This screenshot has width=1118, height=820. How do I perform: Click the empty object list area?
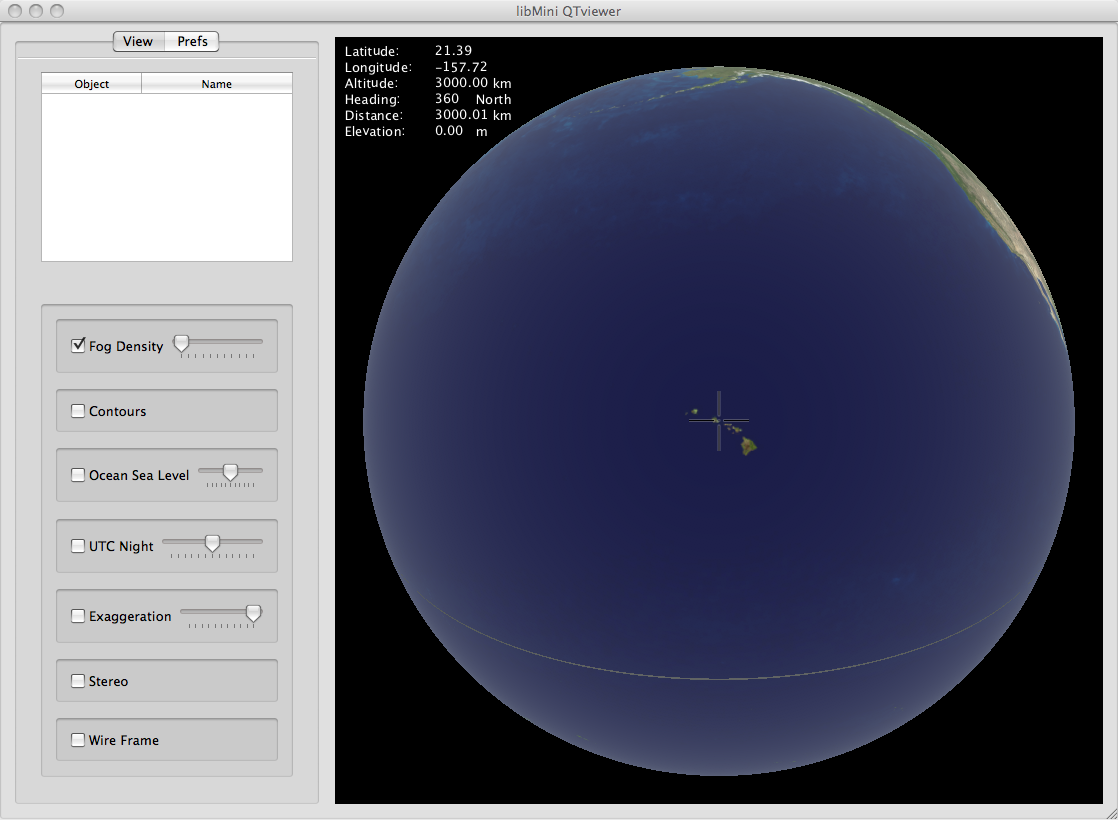167,177
